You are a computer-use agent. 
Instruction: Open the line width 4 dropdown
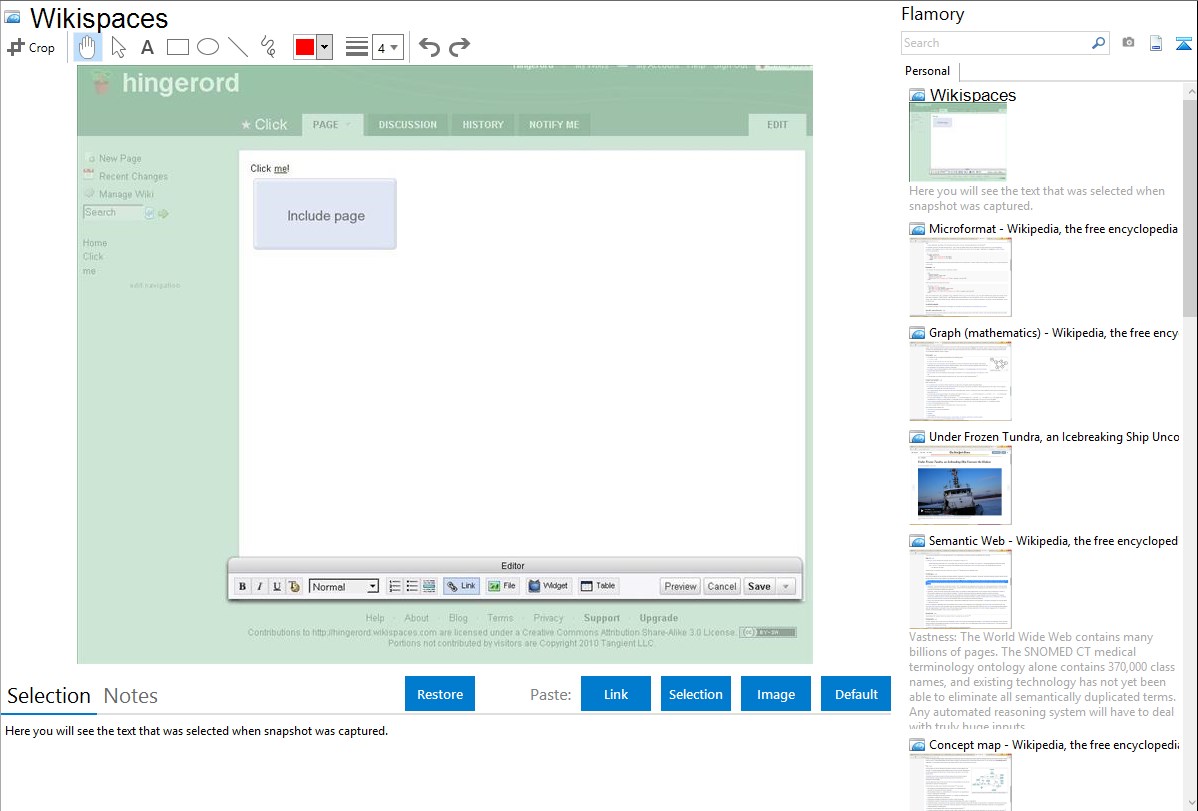coord(387,47)
